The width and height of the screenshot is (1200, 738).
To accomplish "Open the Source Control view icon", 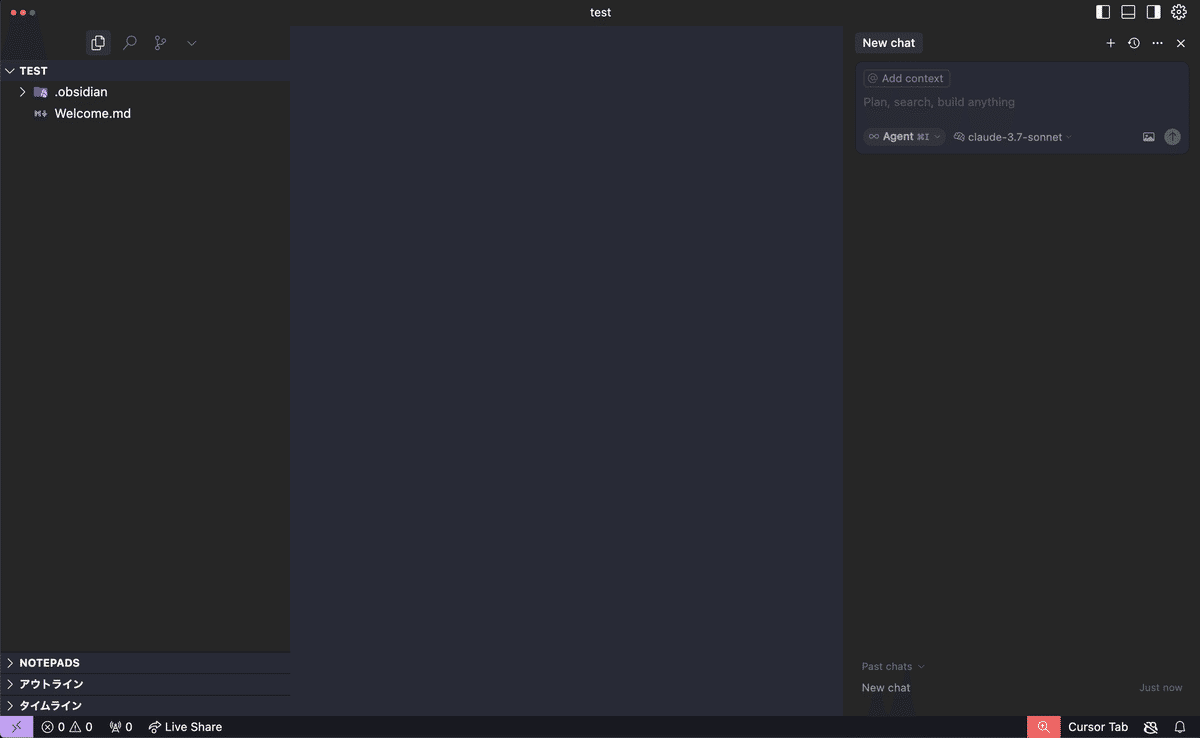I will (x=160, y=43).
